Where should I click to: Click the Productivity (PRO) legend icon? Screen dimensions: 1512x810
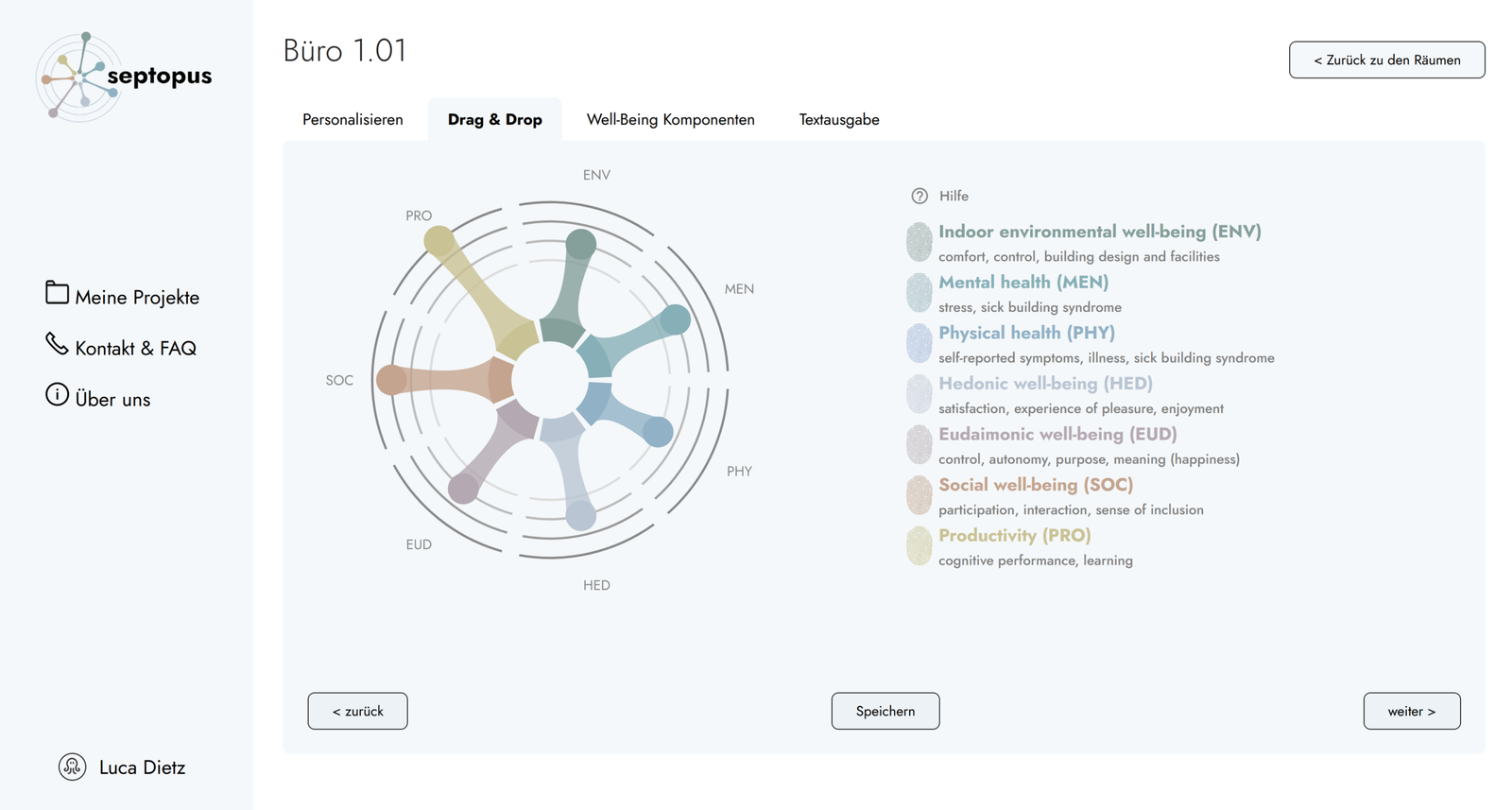[919, 545]
